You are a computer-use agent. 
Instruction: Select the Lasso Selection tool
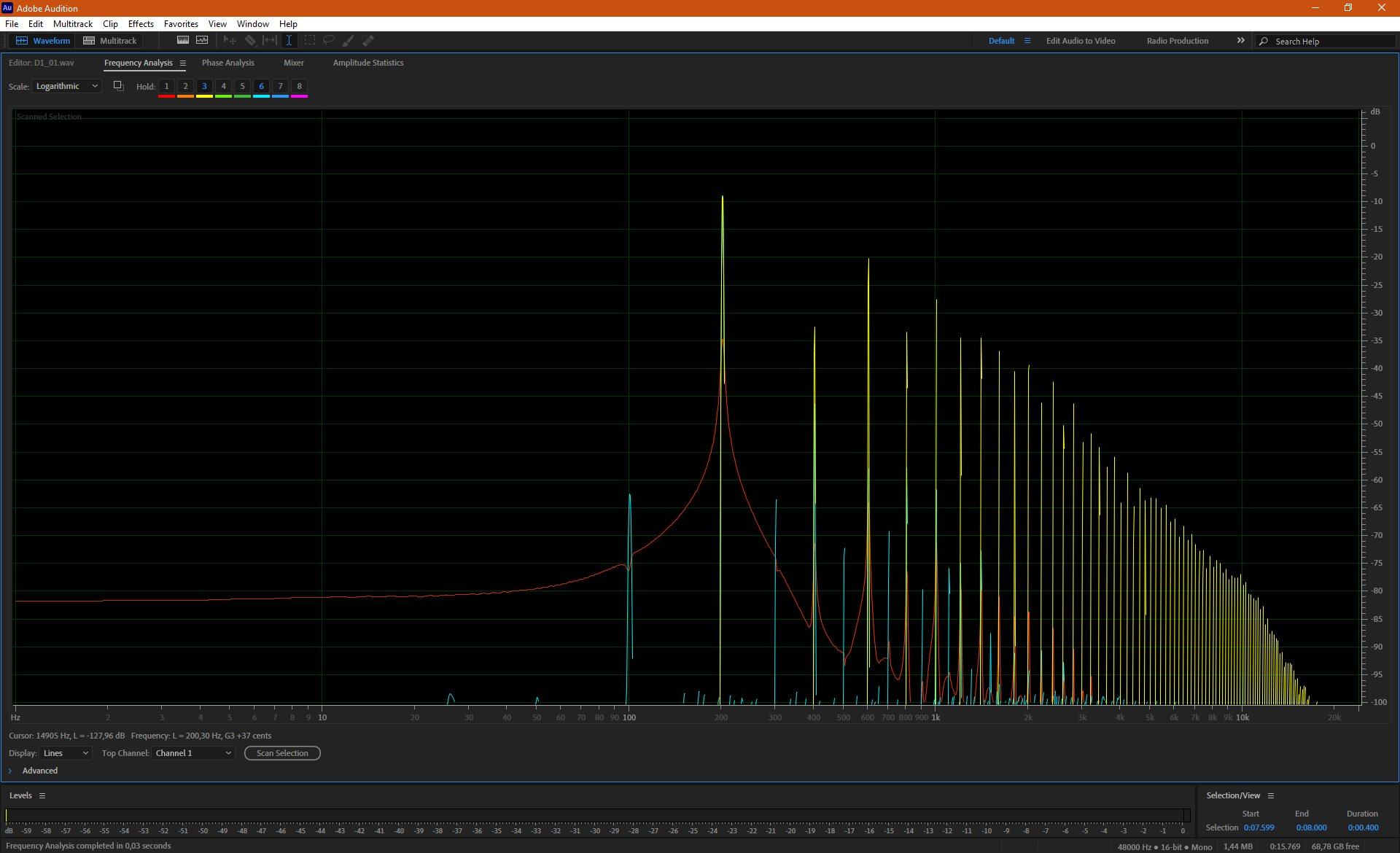[x=329, y=41]
